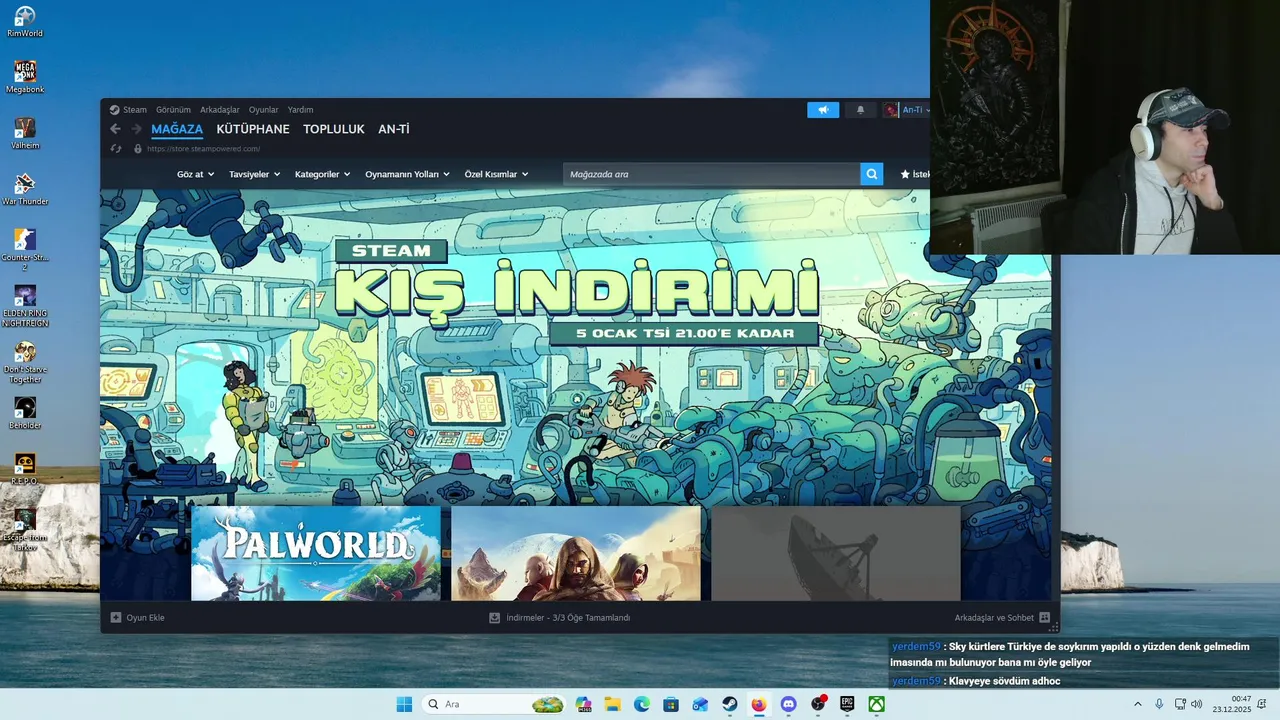Open RimWorld desktop shortcut
Viewport: 1280px width, 720px height.
click(x=25, y=22)
